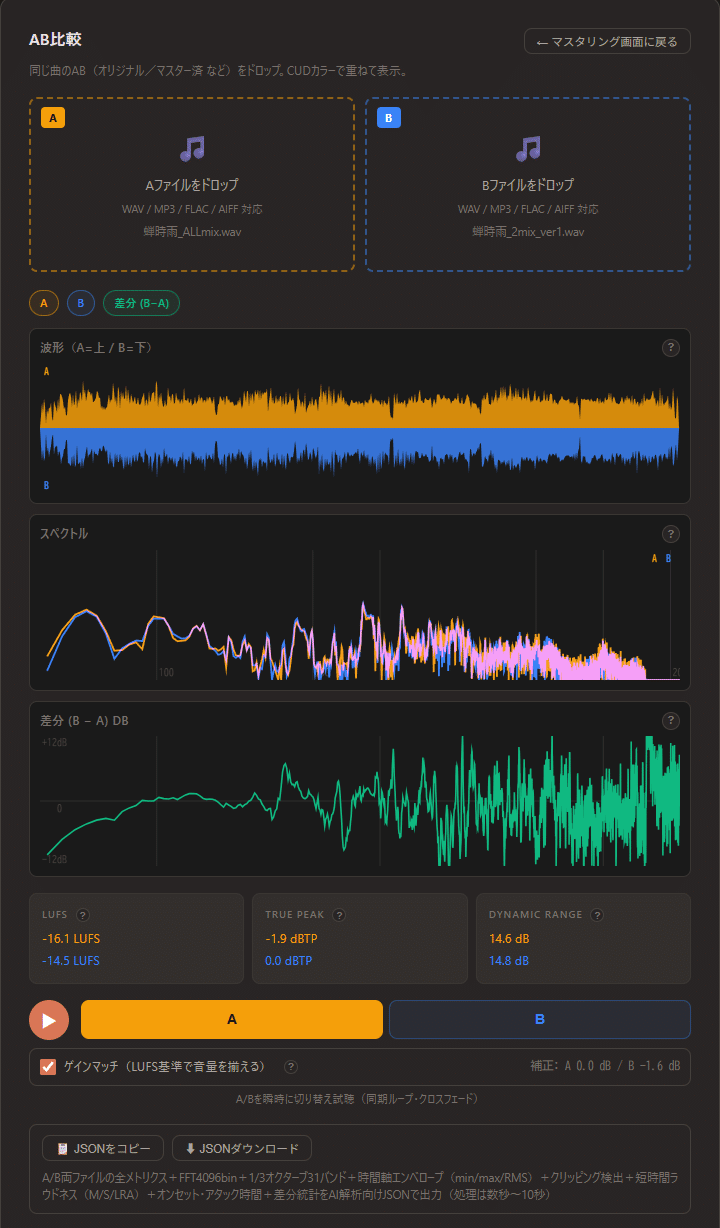Image resolution: width=720 pixels, height=1228 pixels.
Task: Click the 差分 (B − A) DB panel title
Action: 84,721
